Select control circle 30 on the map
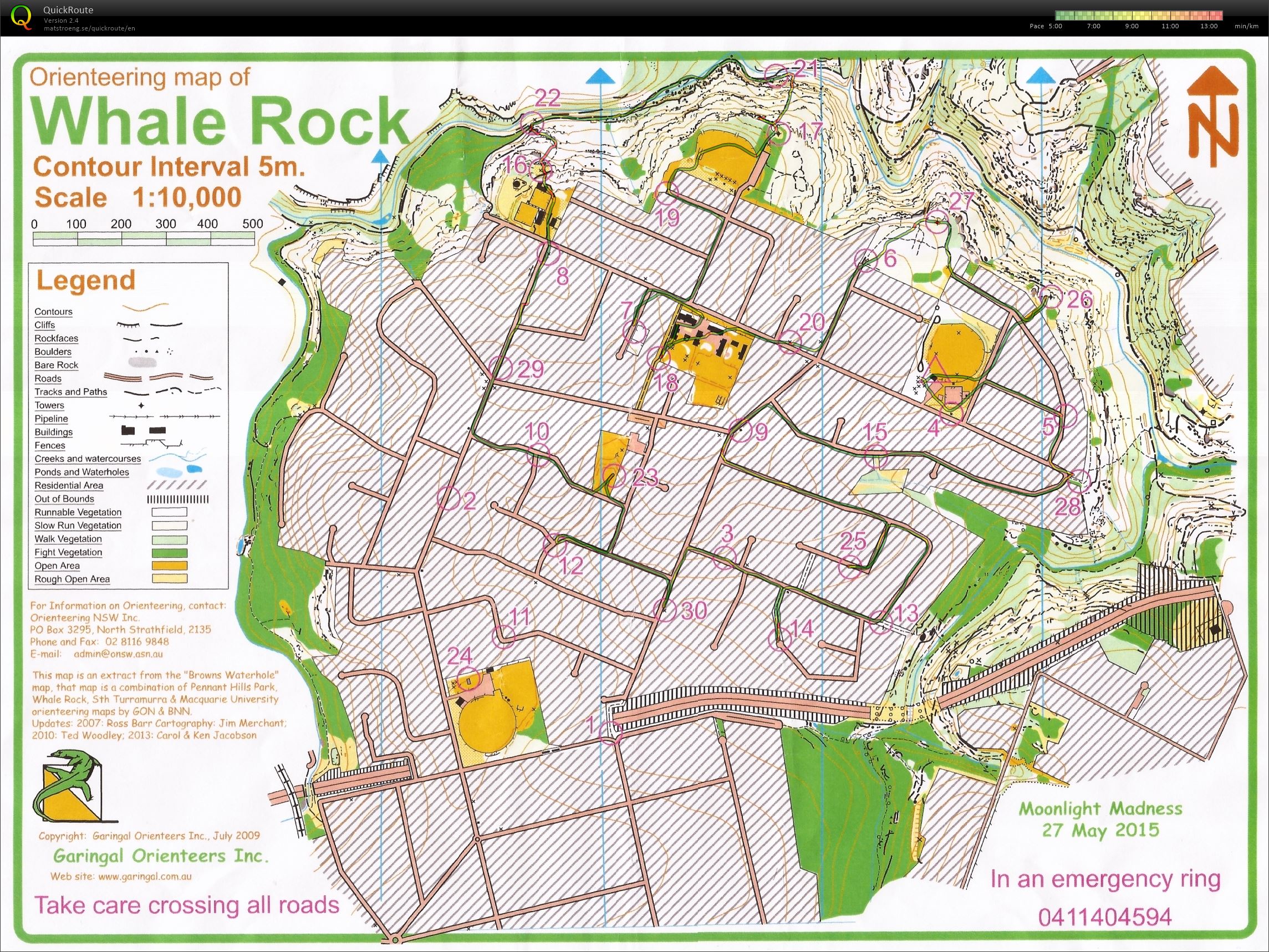The width and height of the screenshot is (1269, 952). pos(664,610)
